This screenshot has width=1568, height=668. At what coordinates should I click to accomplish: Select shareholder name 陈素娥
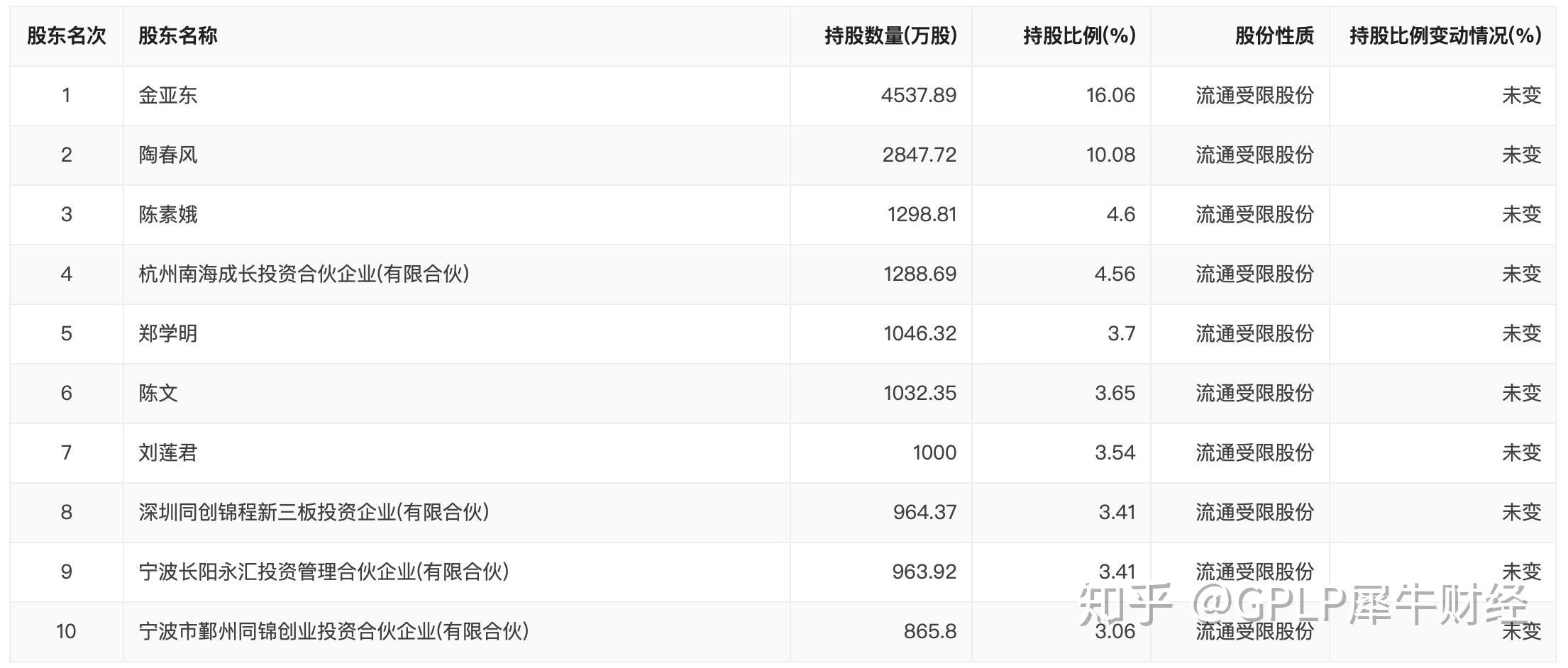pyautogui.click(x=168, y=214)
